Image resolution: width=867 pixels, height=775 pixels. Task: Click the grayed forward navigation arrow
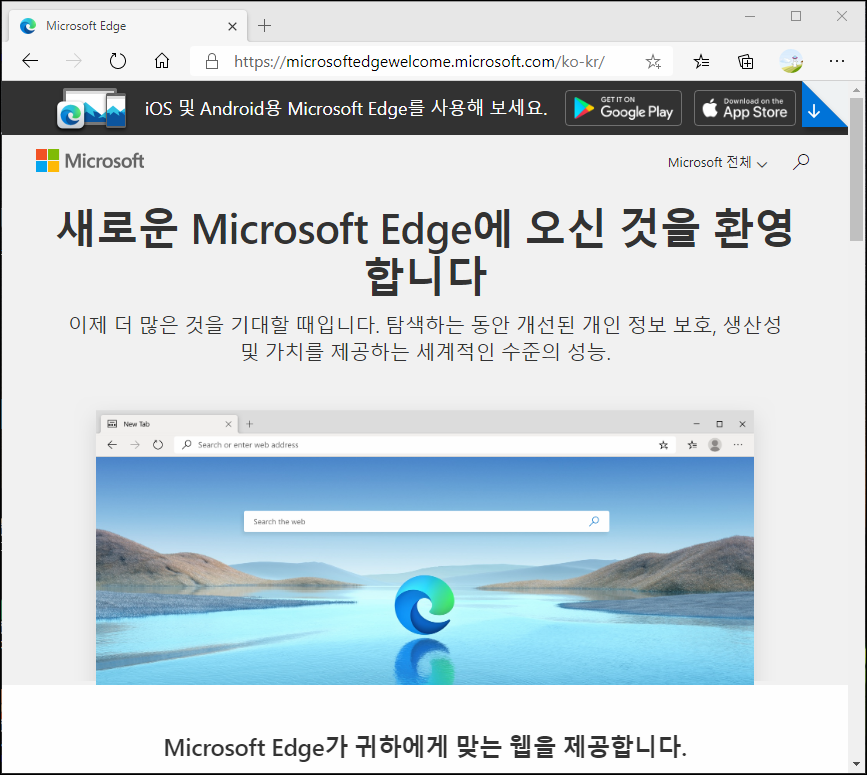[x=74, y=61]
